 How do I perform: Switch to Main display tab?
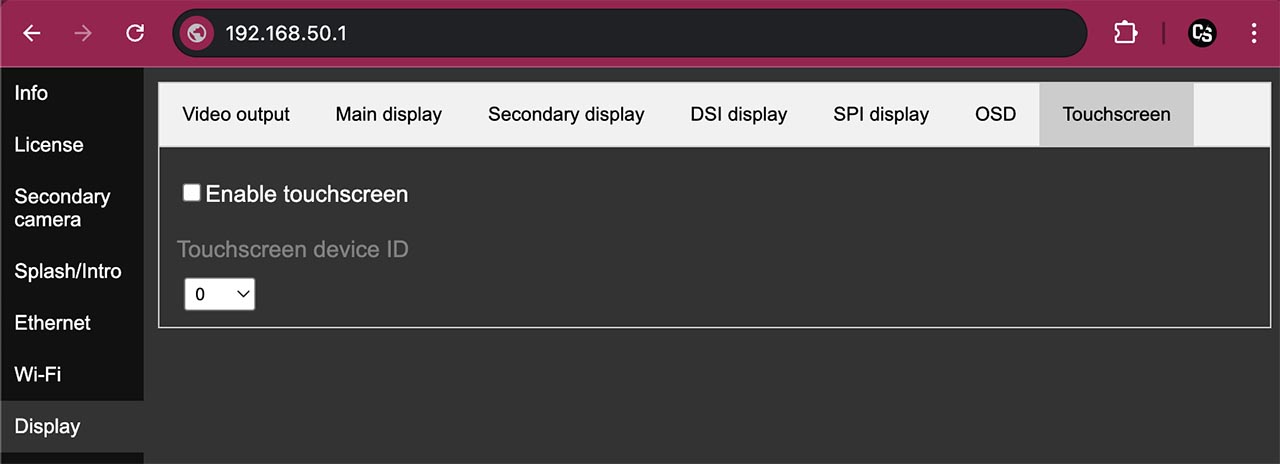pyautogui.click(x=389, y=115)
